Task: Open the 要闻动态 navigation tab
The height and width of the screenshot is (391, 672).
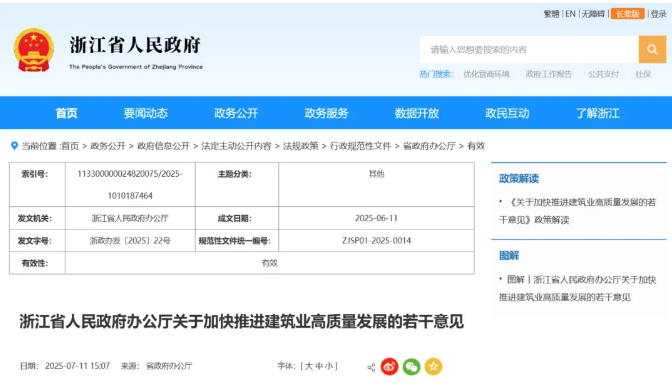Action: [x=146, y=113]
